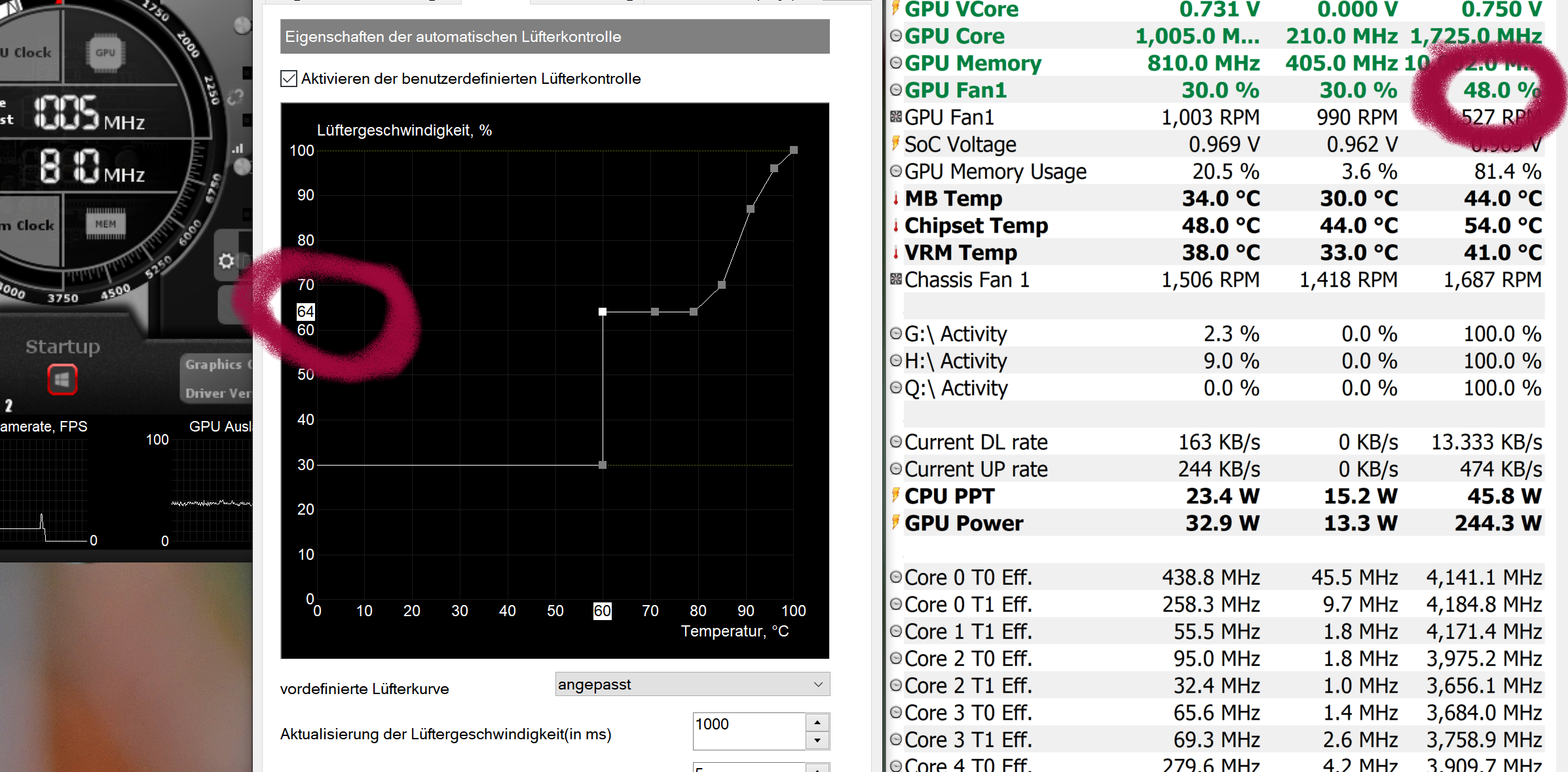The height and width of the screenshot is (772, 1568).
Task: Increase the fan update interval with the up arrow
Action: 817,722
